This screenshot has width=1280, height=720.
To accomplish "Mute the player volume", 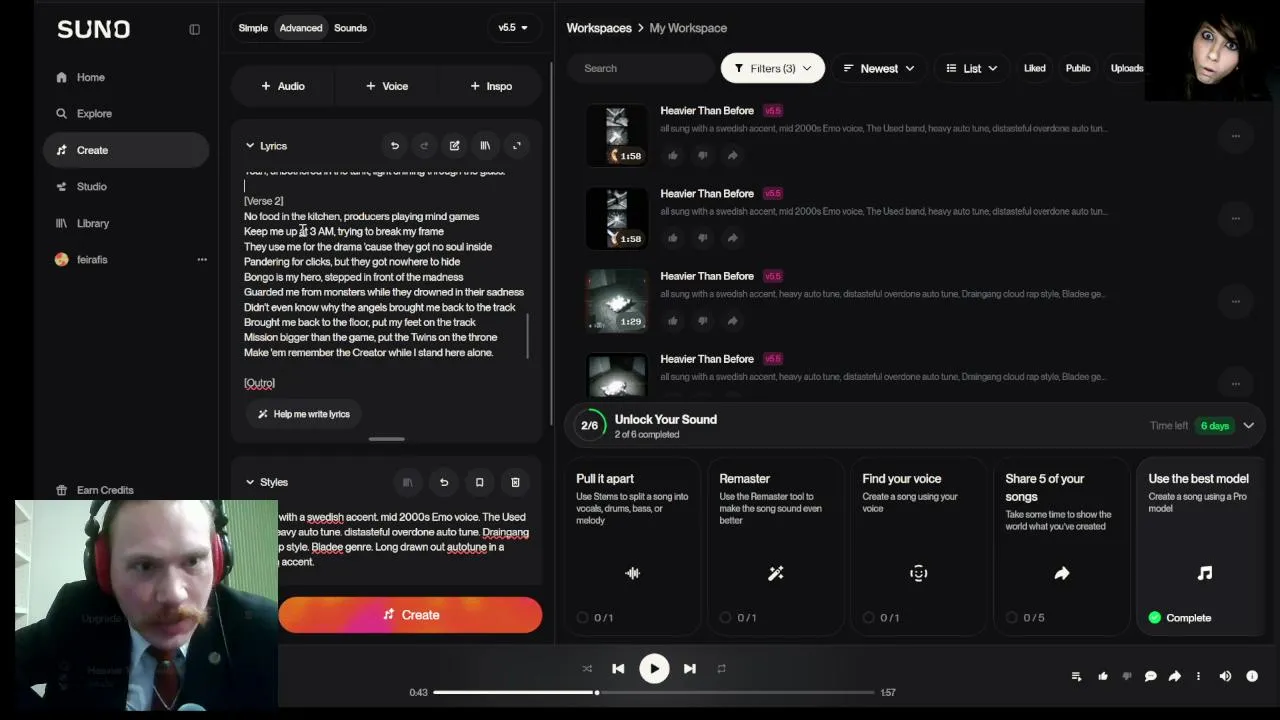I will pos(1225,677).
